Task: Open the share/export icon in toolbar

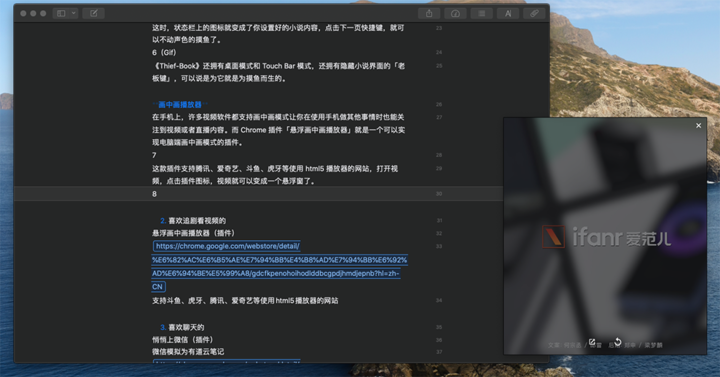Action: coord(429,14)
